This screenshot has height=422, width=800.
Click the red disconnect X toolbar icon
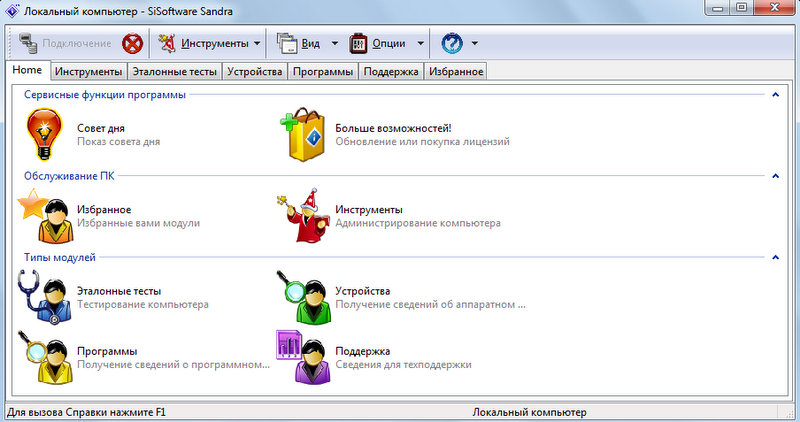click(133, 43)
